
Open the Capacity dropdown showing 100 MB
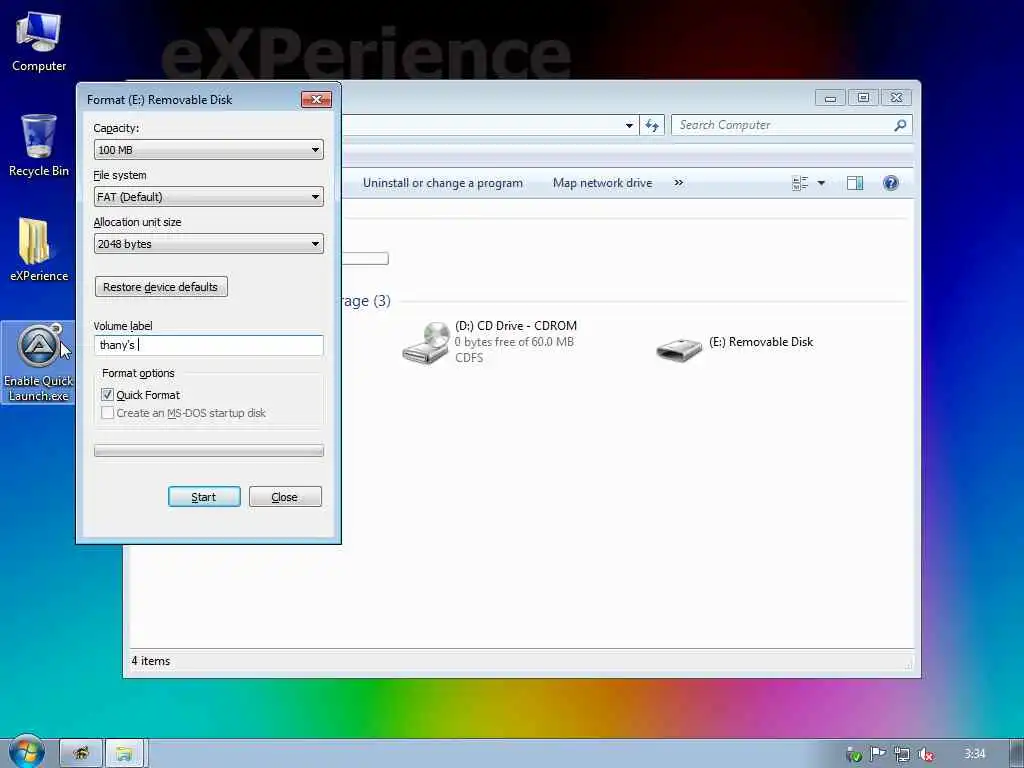tap(208, 150)
